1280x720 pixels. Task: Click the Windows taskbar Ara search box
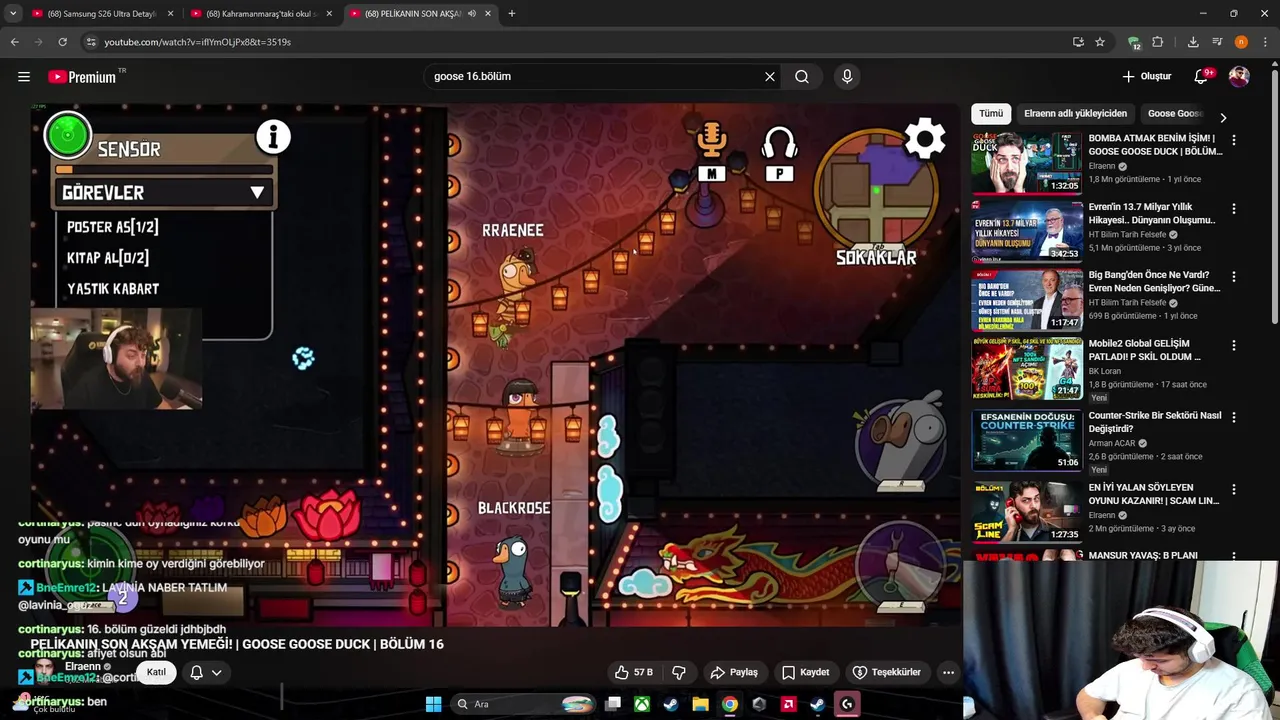point(524,704)
